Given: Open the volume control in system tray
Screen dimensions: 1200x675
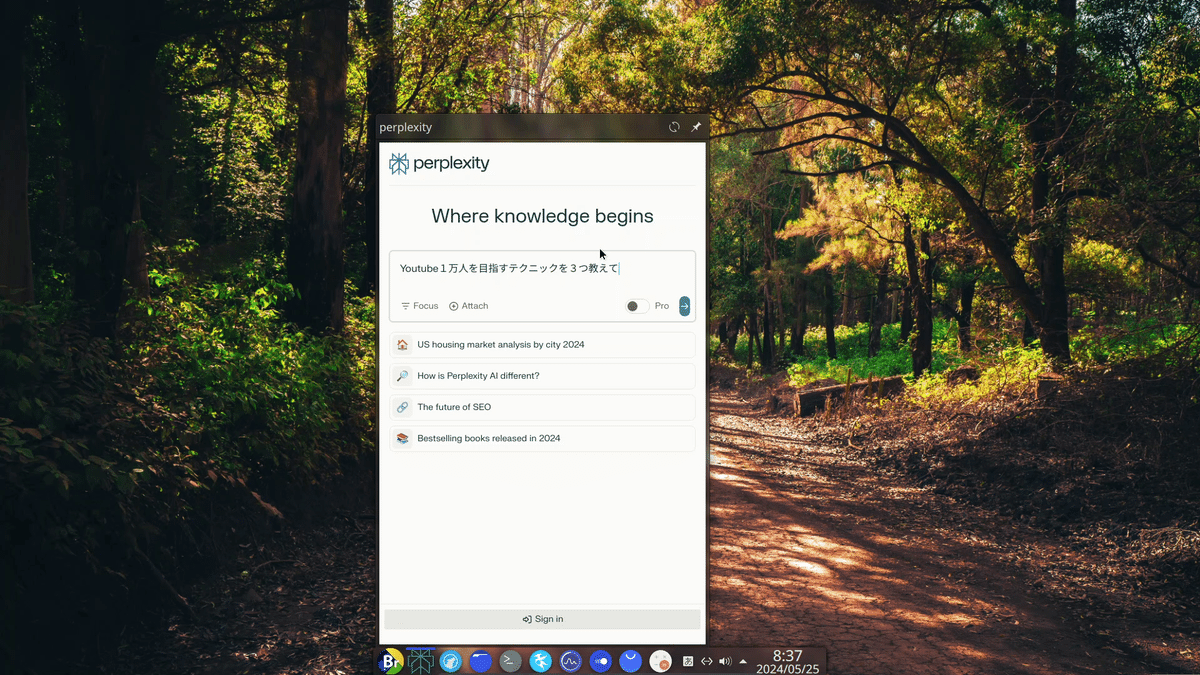Looking at the screenshot, I should [725, 661].
